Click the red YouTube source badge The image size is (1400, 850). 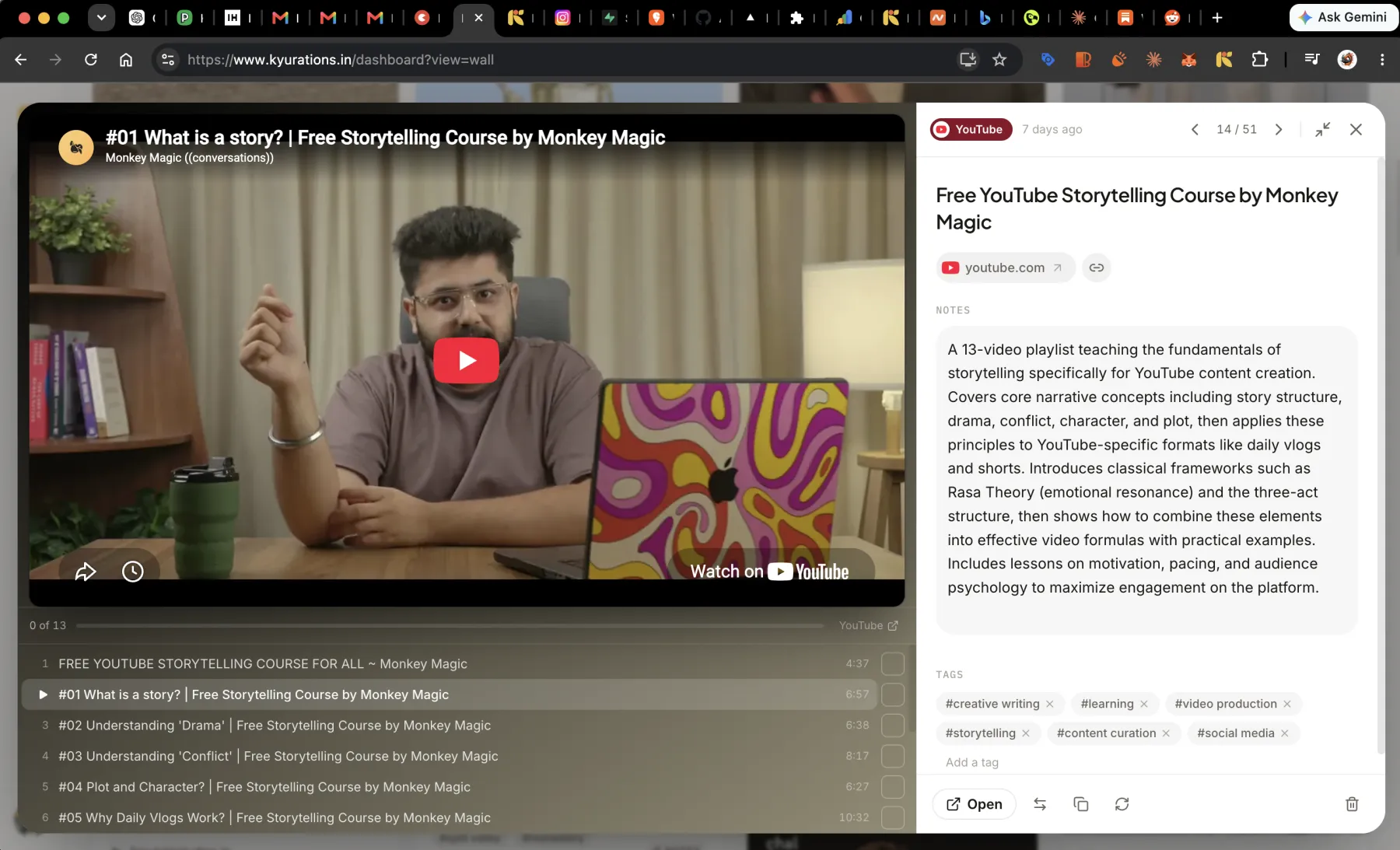tap(971, 129)
